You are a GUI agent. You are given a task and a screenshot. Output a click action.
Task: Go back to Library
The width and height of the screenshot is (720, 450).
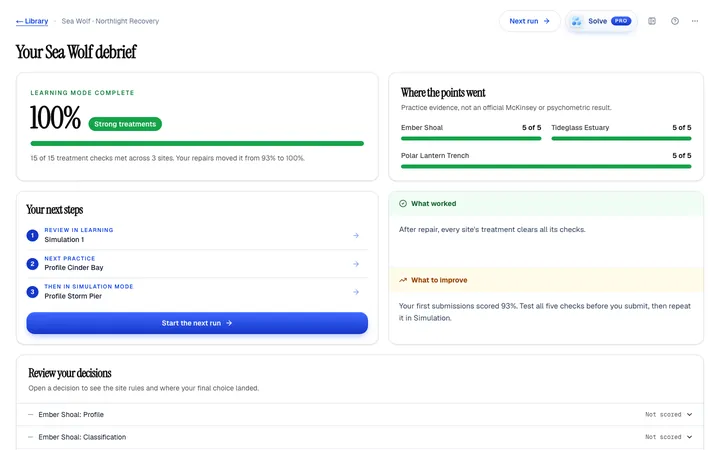coord(32,21)
